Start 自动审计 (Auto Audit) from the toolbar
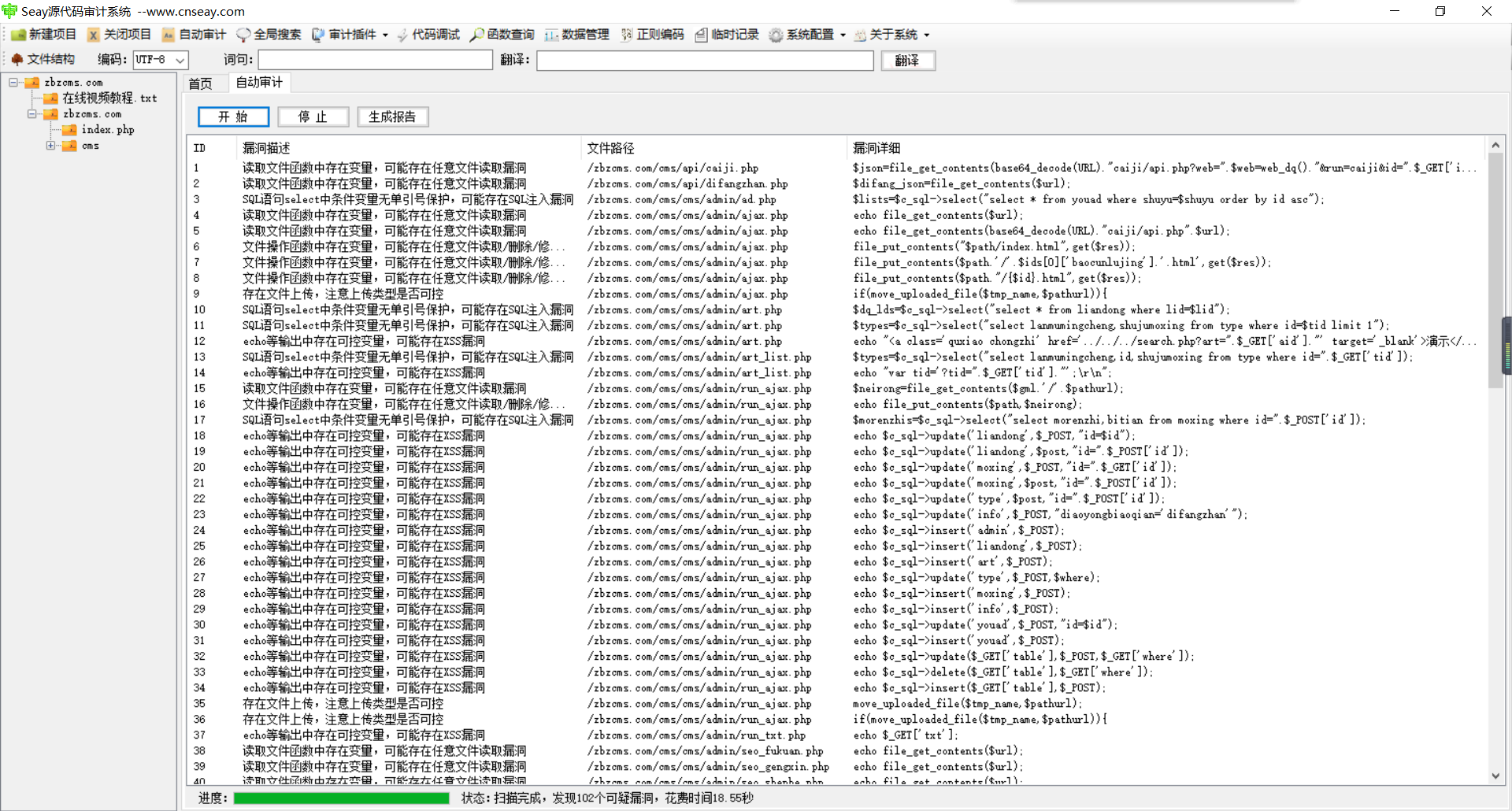The height and width of the screenshot is (811, 1512). click(x=194, y=35)
